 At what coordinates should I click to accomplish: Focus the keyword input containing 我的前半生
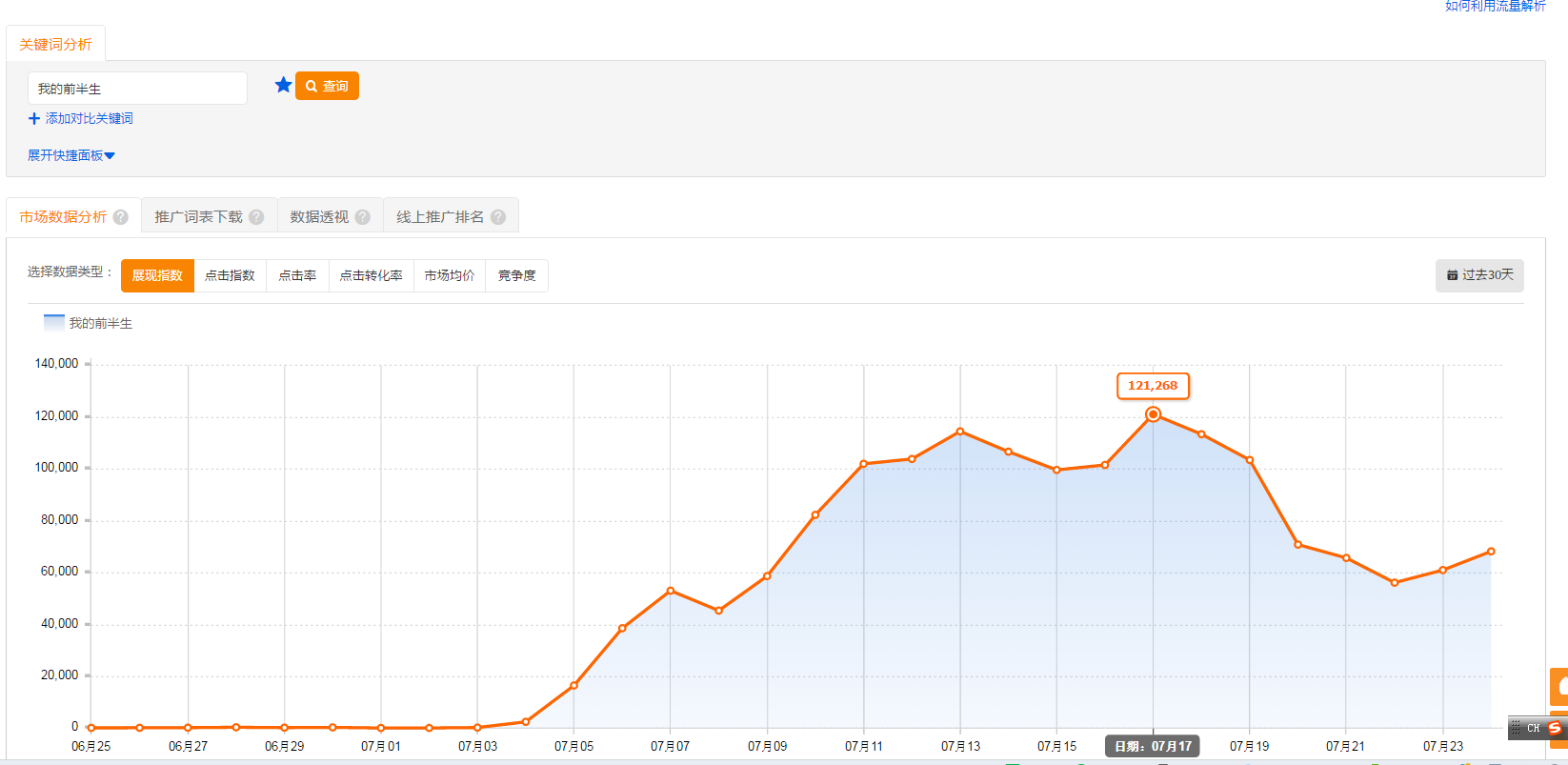pyautogui.click(x=137, y=89)
